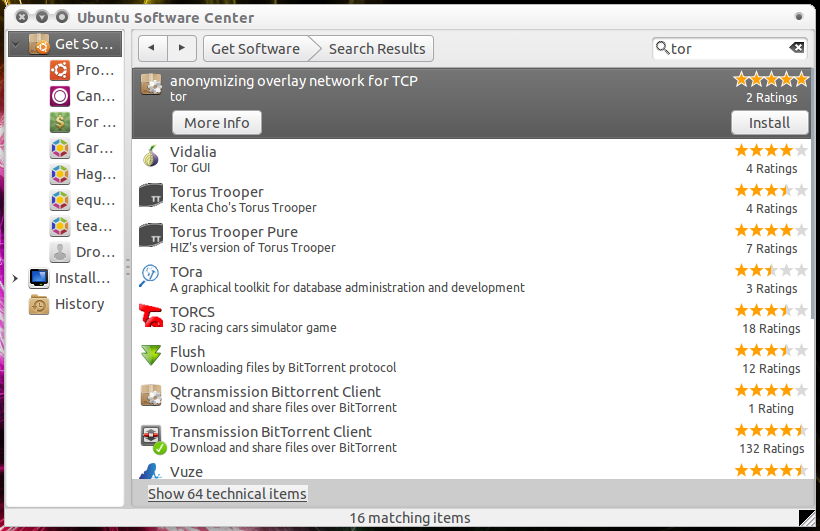Screen dimensions: 820x531
Task: Expand the Installed Software tree section
Action: pos(15,278)
